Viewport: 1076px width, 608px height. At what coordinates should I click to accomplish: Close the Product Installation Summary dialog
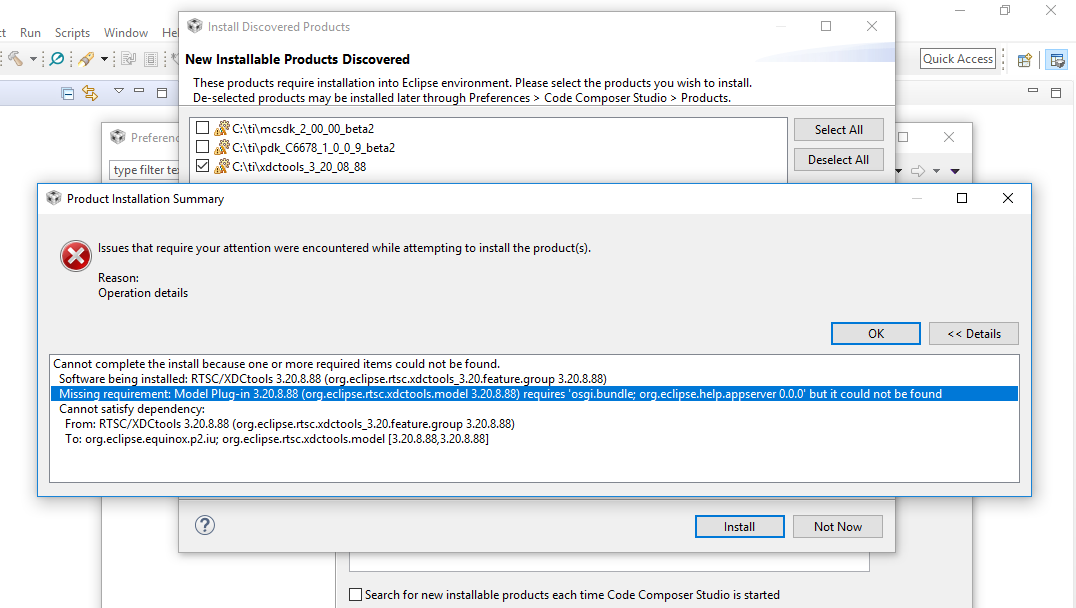1007,198
